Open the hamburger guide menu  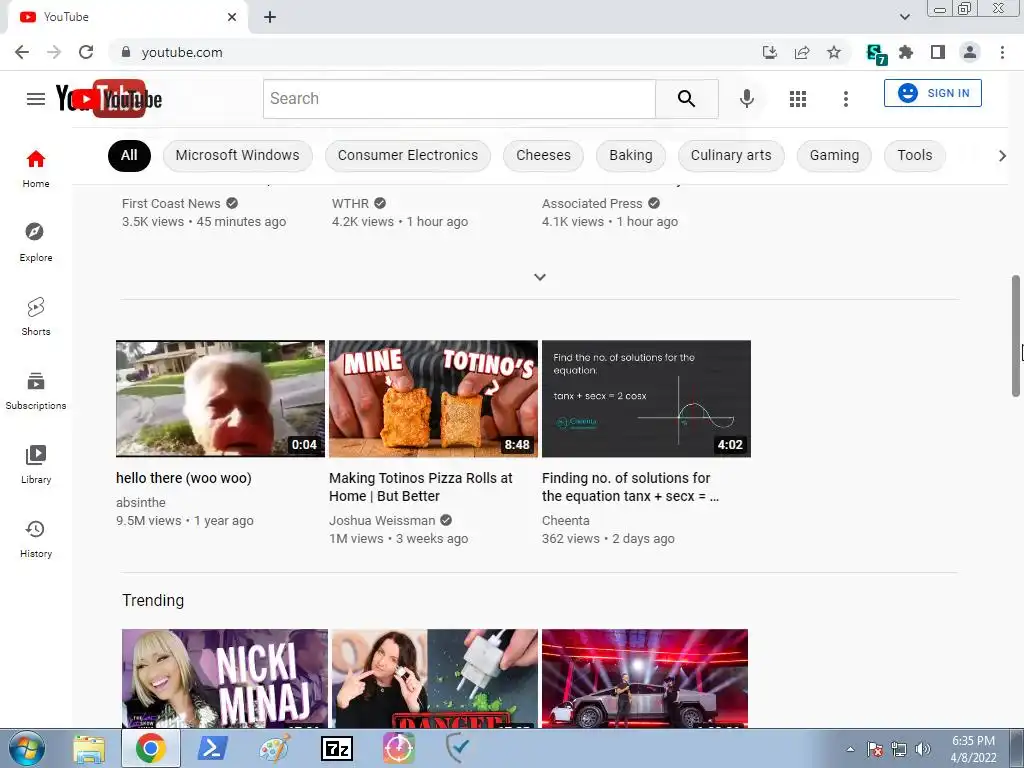[36, 99]
